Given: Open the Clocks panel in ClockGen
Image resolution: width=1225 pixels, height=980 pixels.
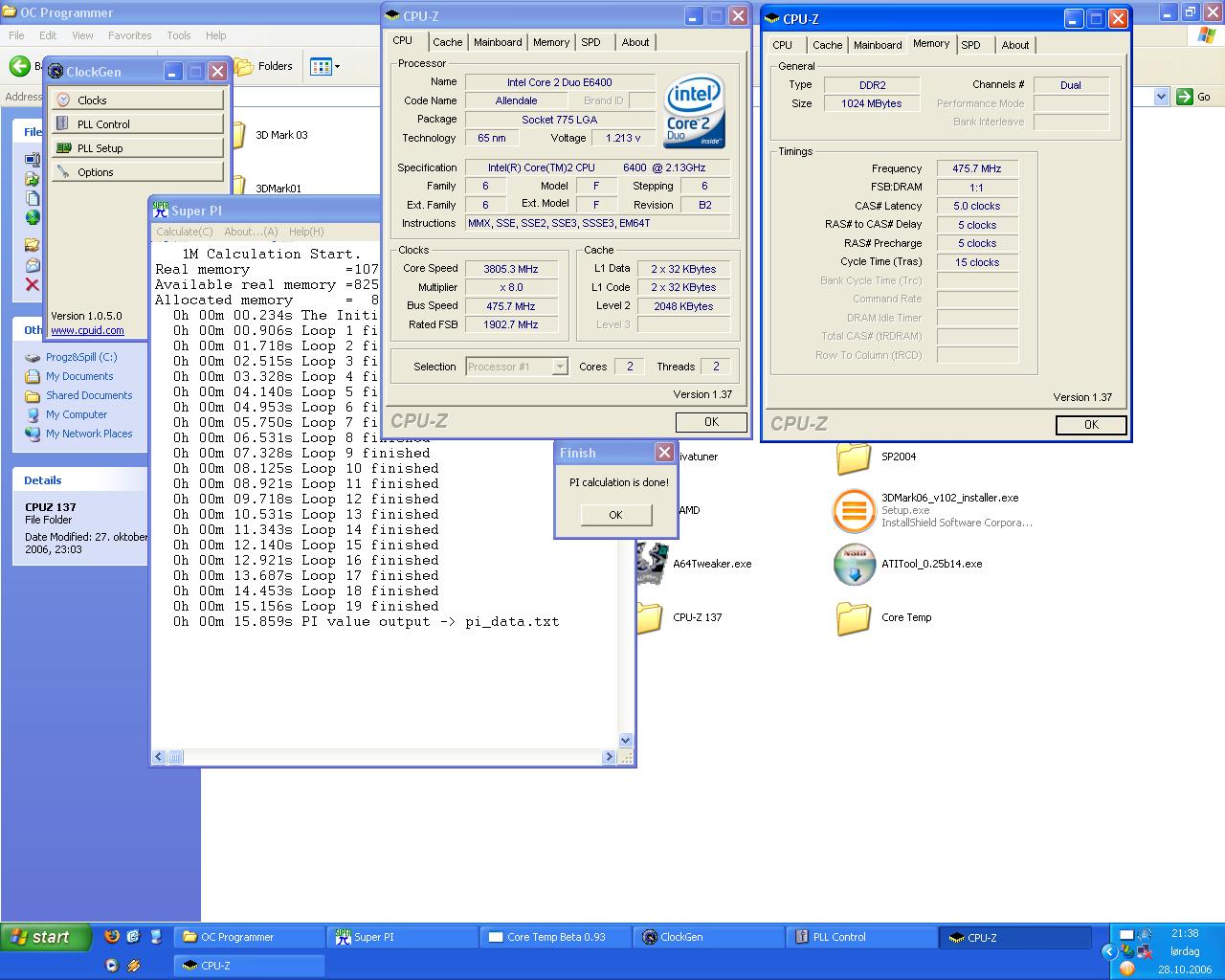Looking at the screenshot, I should point(137,100).
